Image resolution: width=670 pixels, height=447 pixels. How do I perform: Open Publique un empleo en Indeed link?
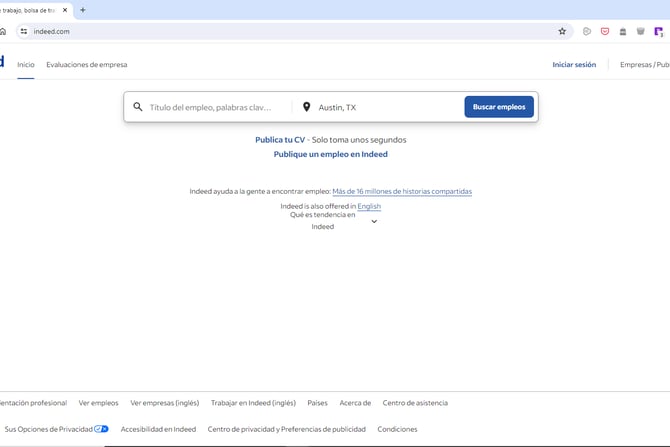click(330, 154)
